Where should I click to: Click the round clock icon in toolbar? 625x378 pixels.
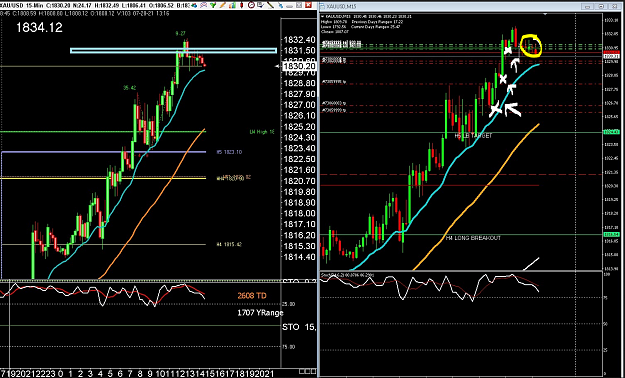(x=251, y=5)
